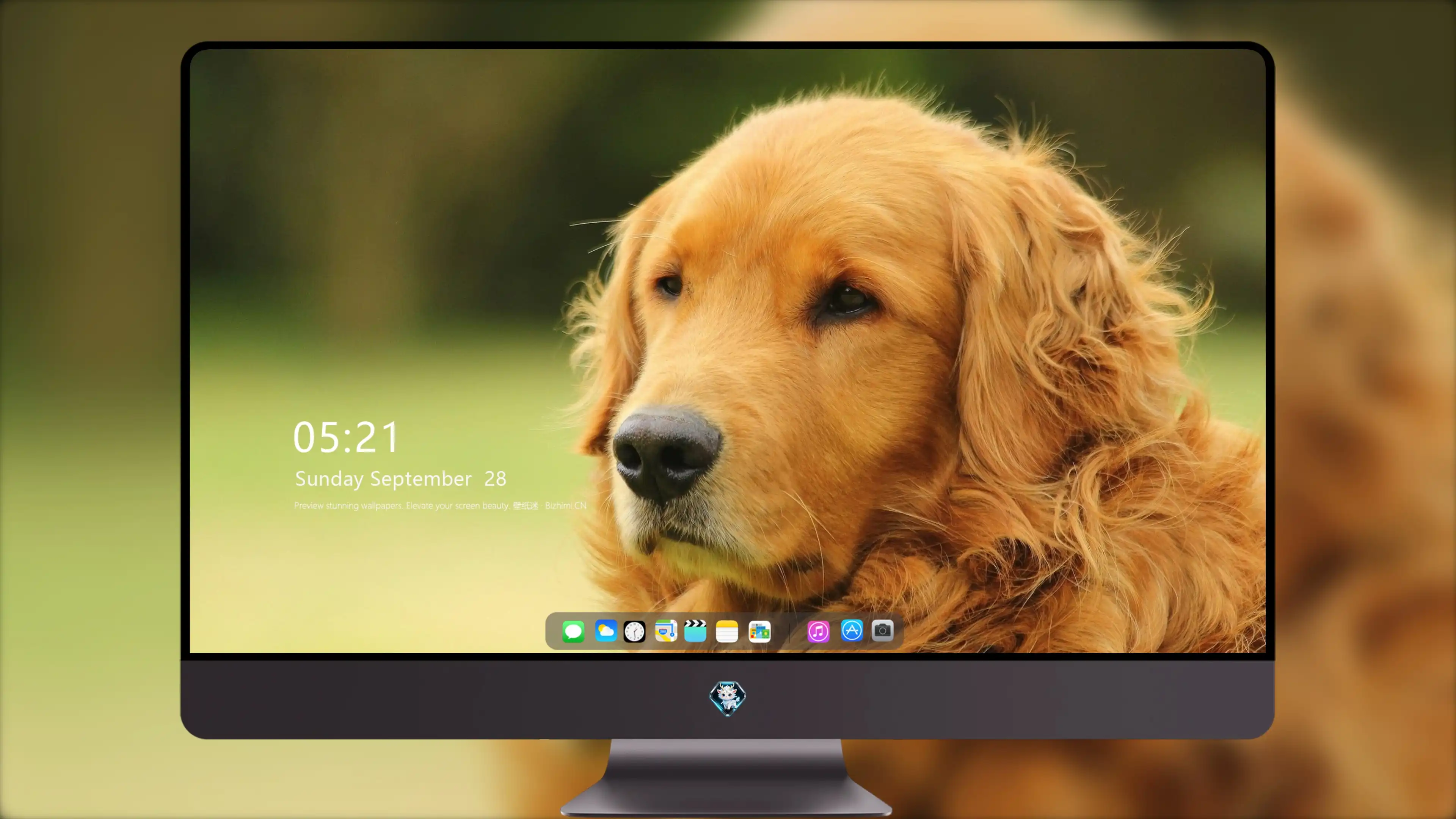Click the Preview stunning wallpapers tagline
Image resolution: width=1456 pixels, height=819 pixels.
pyautogui.click(x=440, y=505)
